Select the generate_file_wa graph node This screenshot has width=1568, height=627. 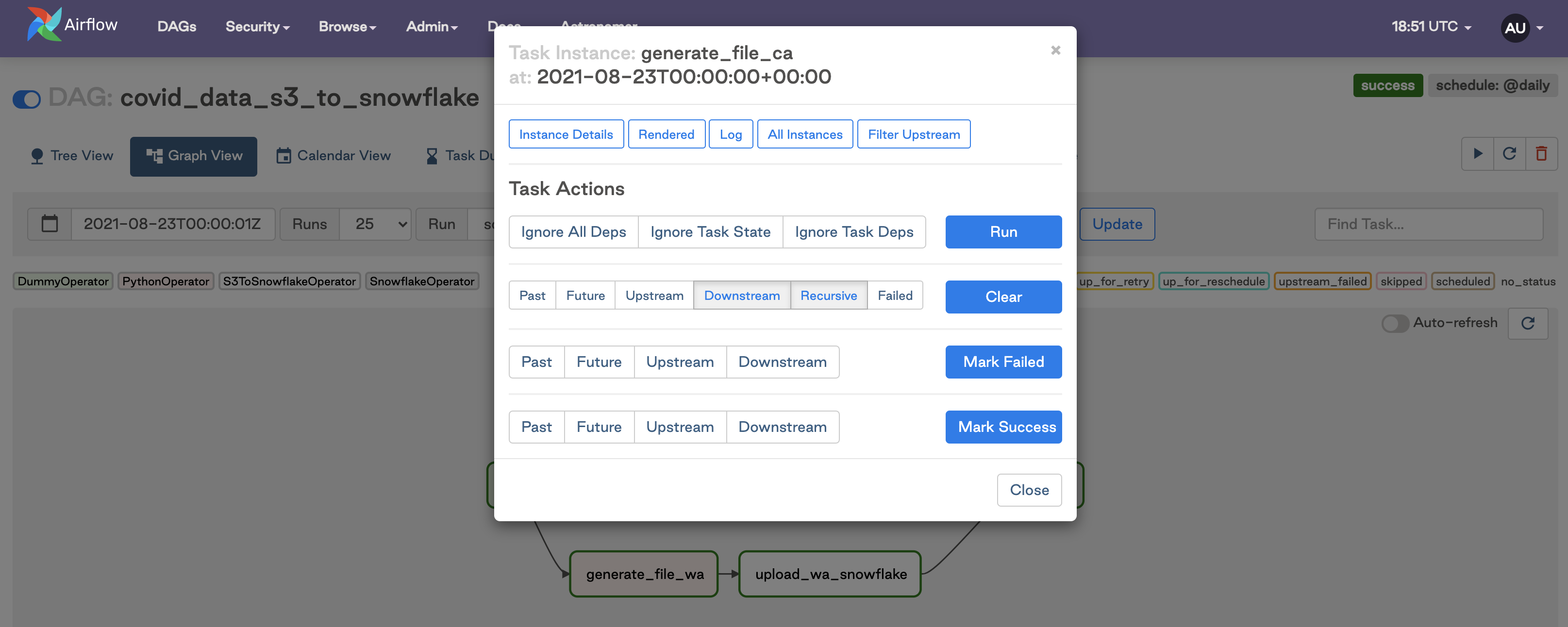(x=644, y=574)
